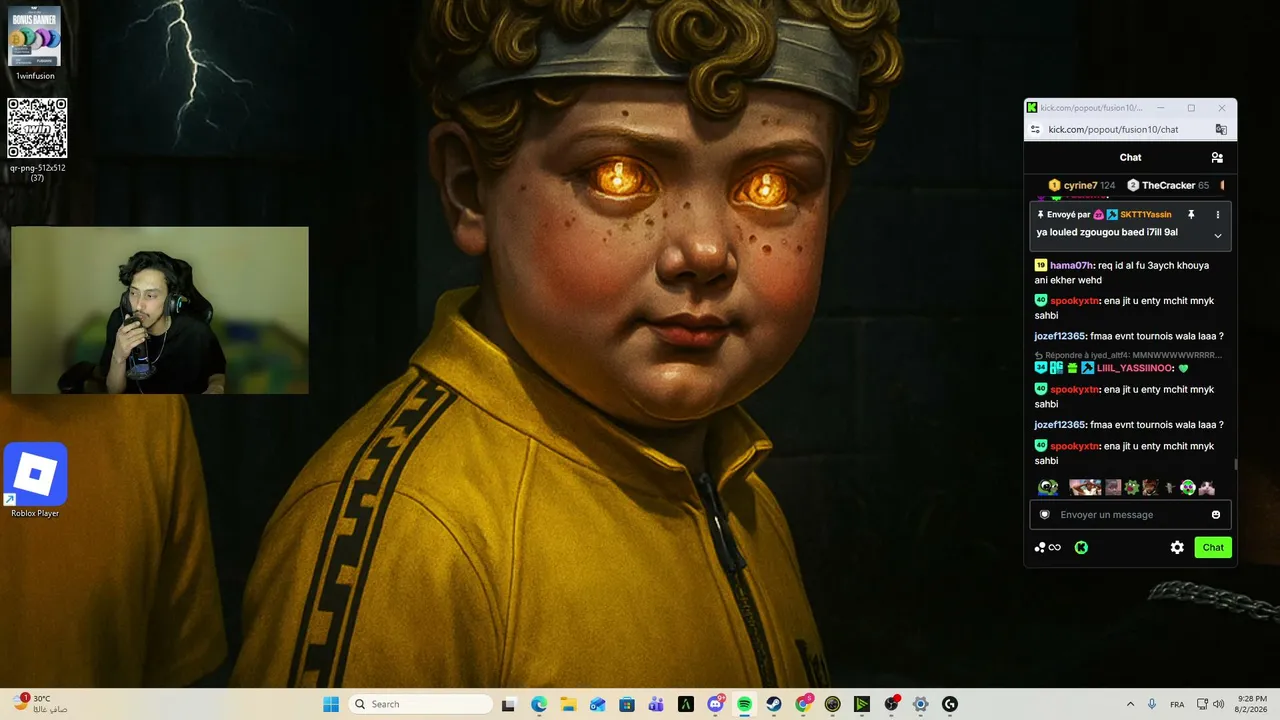Screen dimensions: 1280x720
Task: Click the chat window scrollbar
Action: pos(1236,464)
